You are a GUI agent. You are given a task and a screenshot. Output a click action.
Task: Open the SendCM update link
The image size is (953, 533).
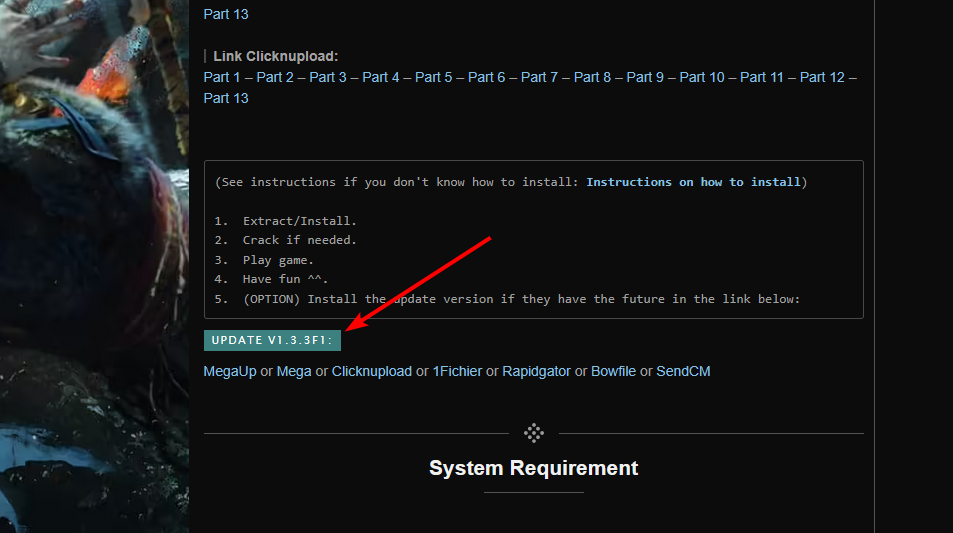pos(683,371)
